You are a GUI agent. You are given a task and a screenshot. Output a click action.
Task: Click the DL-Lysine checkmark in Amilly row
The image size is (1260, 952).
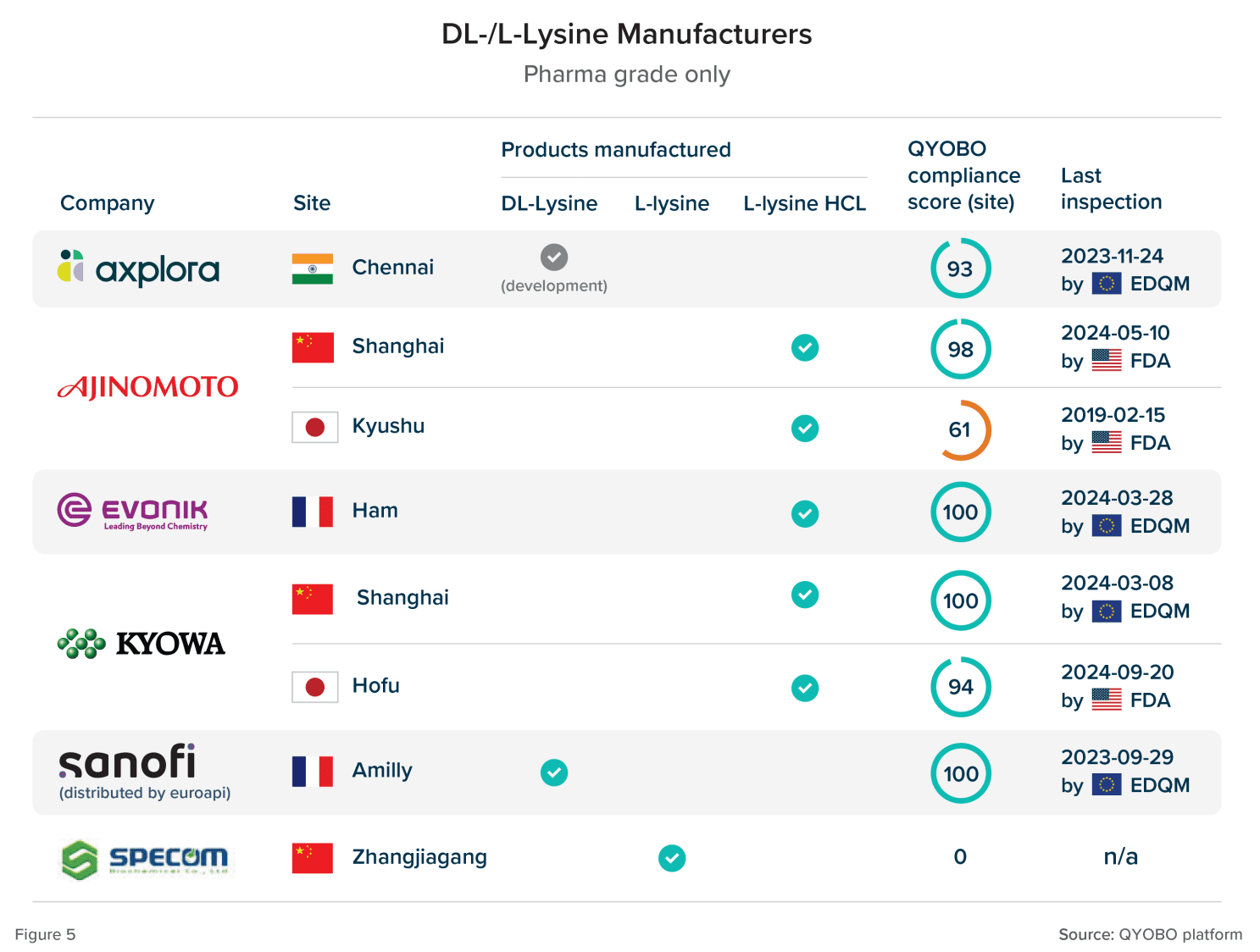[x=554, y=772]
